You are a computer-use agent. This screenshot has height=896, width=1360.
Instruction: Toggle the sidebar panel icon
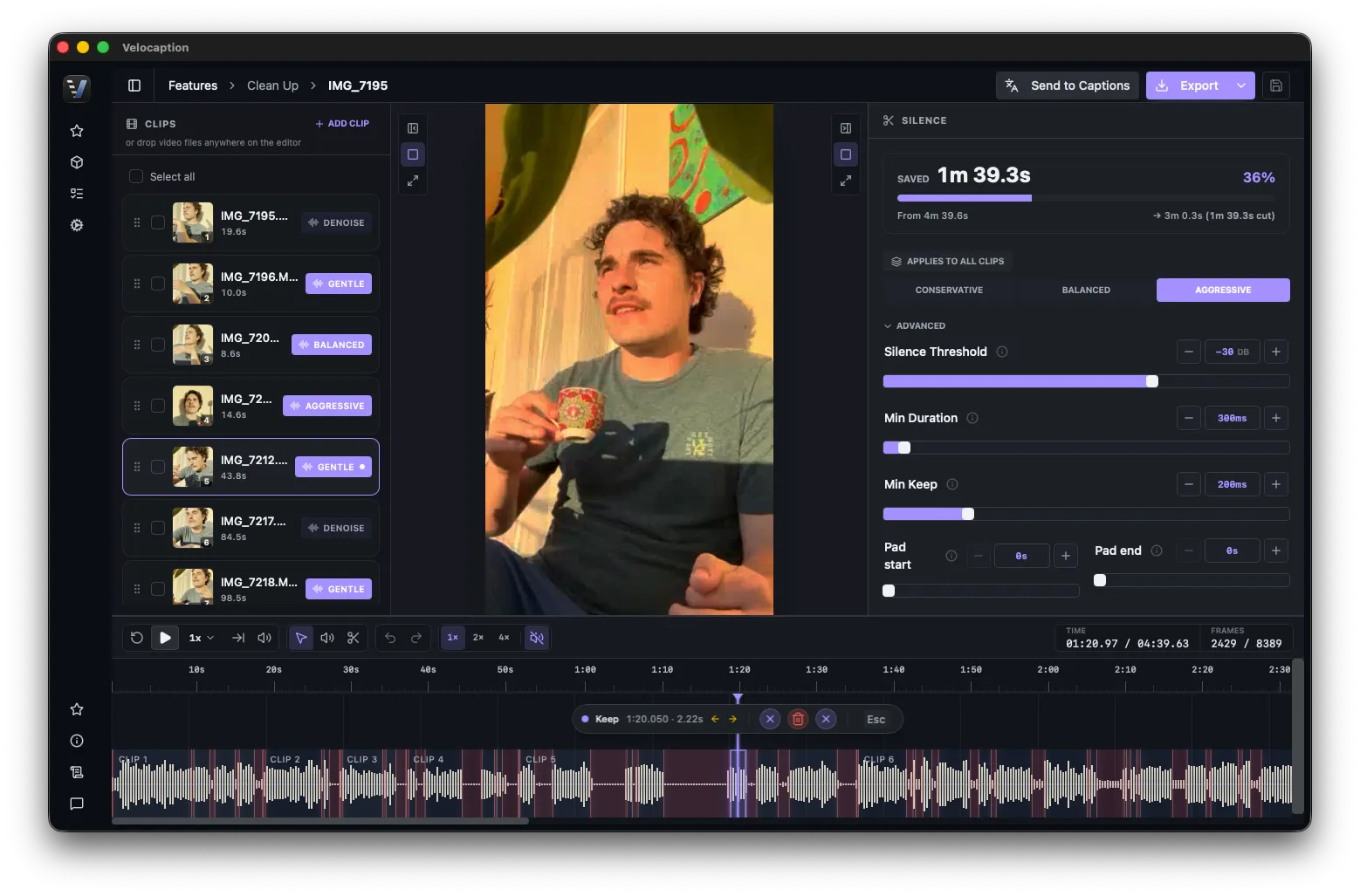pos(134,85)
